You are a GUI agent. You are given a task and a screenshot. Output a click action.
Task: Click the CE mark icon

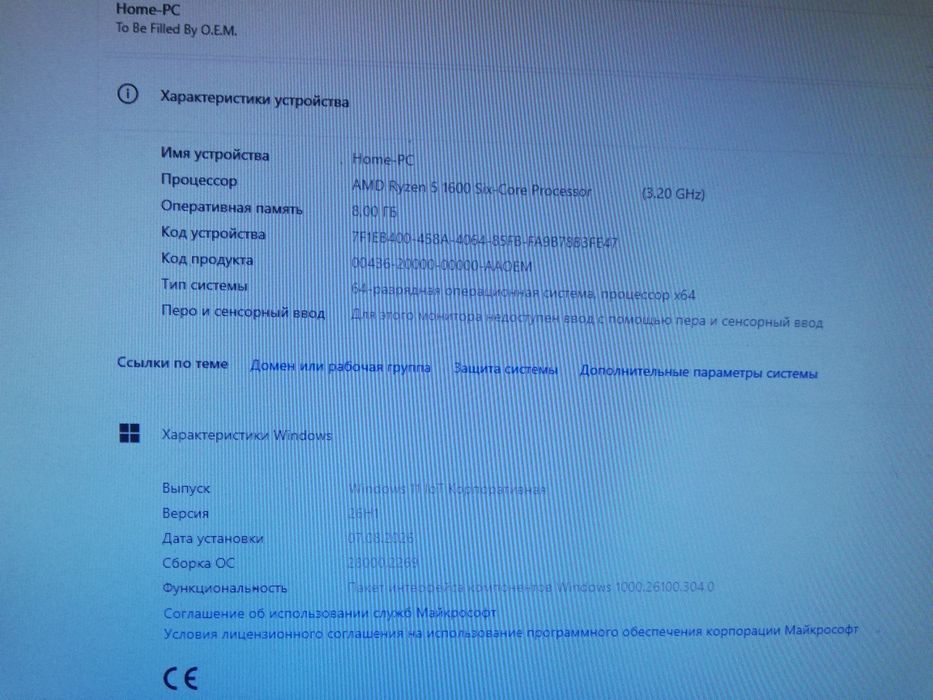point(180,679)
